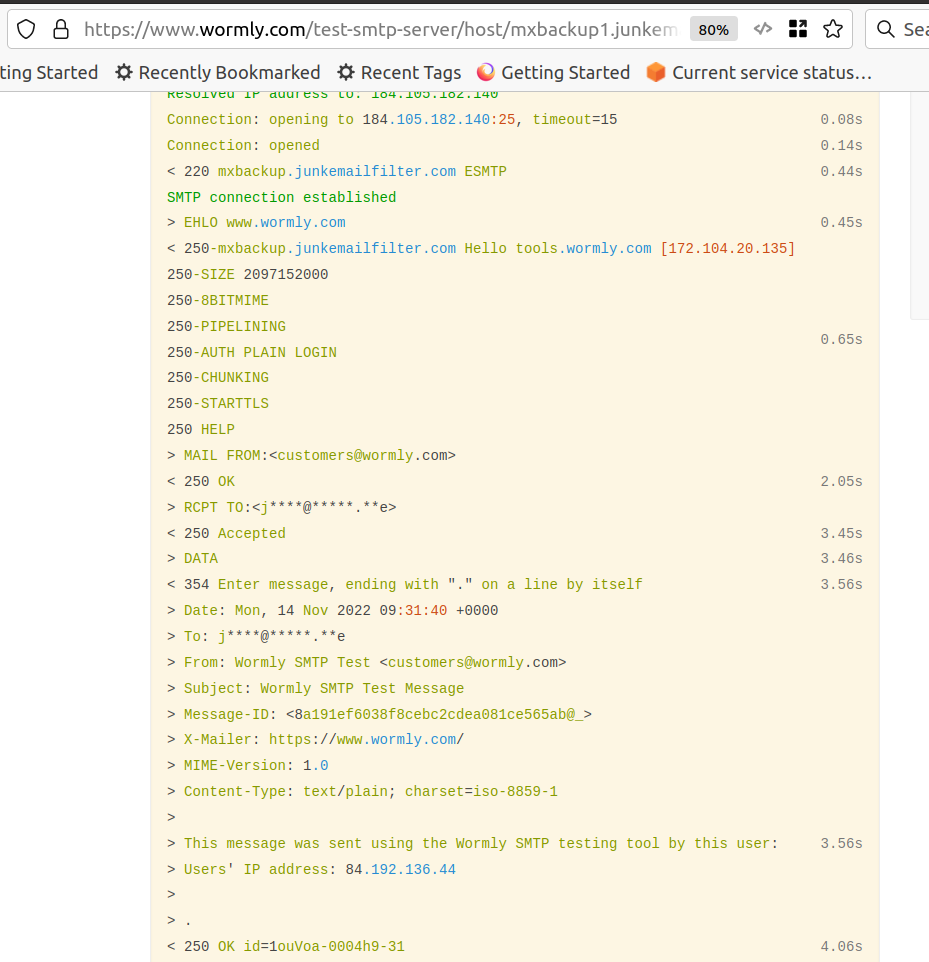Open the Recent Tags bookmark folder

pos(399,72)
